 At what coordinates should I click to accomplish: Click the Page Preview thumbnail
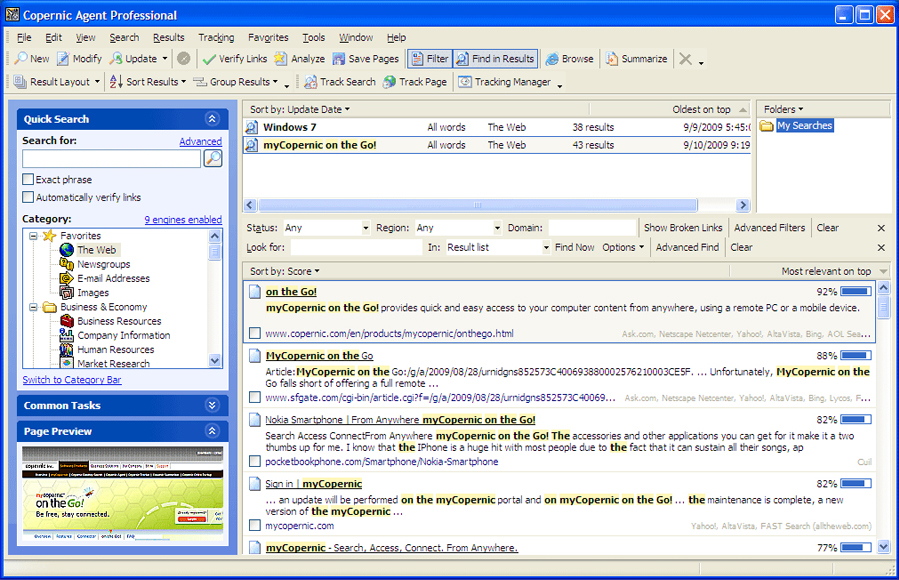[123, 493]
